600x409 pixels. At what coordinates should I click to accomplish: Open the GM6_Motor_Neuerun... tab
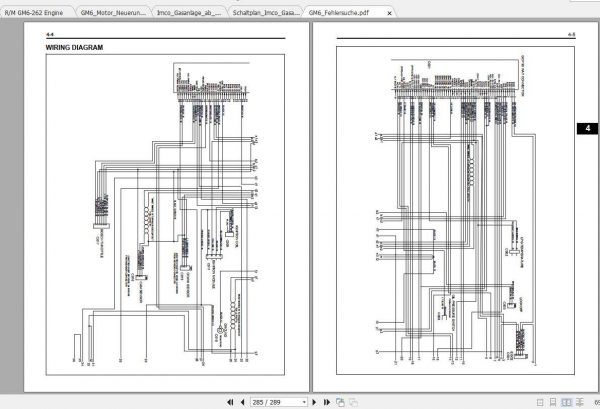click(x=113, y=13)
